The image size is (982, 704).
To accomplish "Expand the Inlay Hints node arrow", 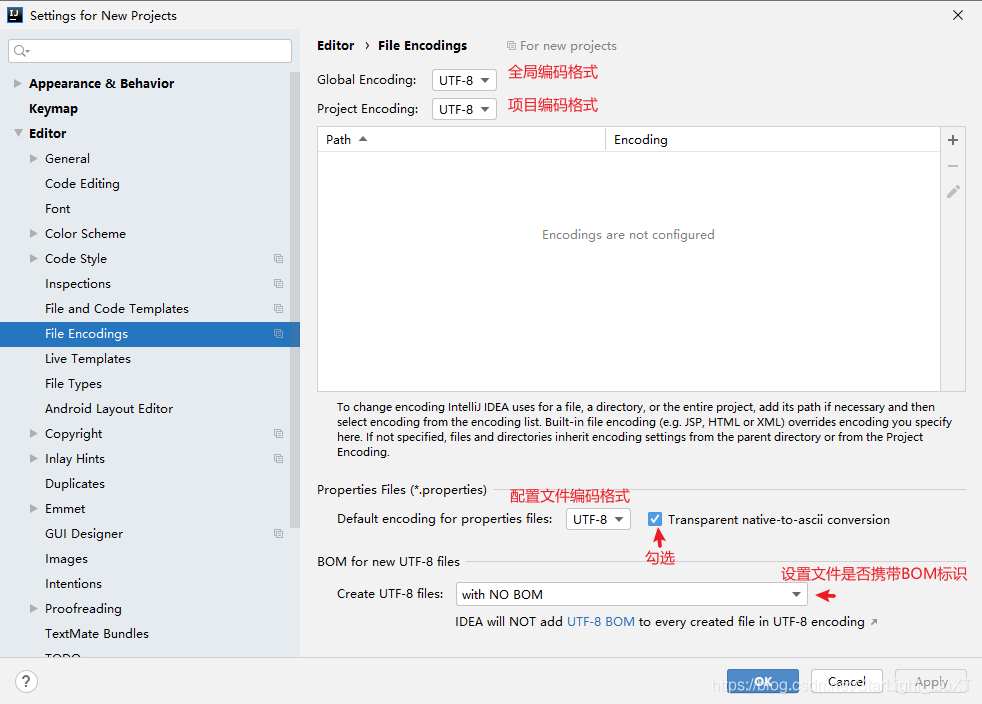I will point(34,458).
